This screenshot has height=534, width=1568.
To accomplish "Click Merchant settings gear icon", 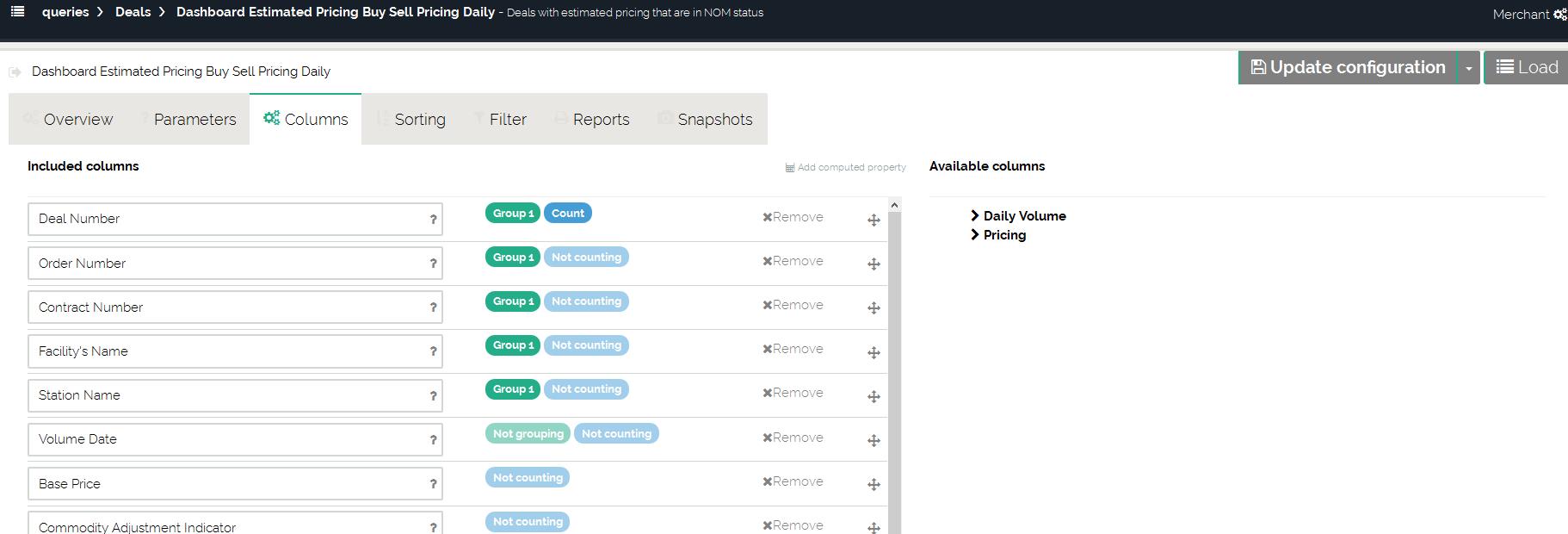I will [x=1559, y=15].
